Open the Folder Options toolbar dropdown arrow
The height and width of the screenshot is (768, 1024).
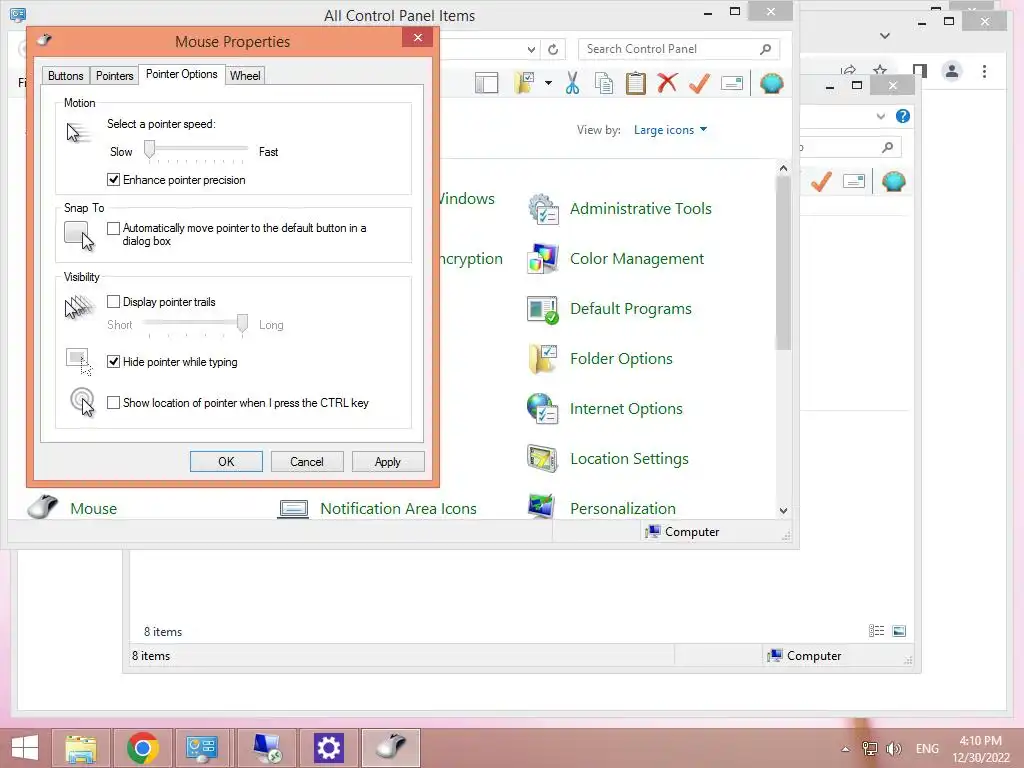[548, 84]
